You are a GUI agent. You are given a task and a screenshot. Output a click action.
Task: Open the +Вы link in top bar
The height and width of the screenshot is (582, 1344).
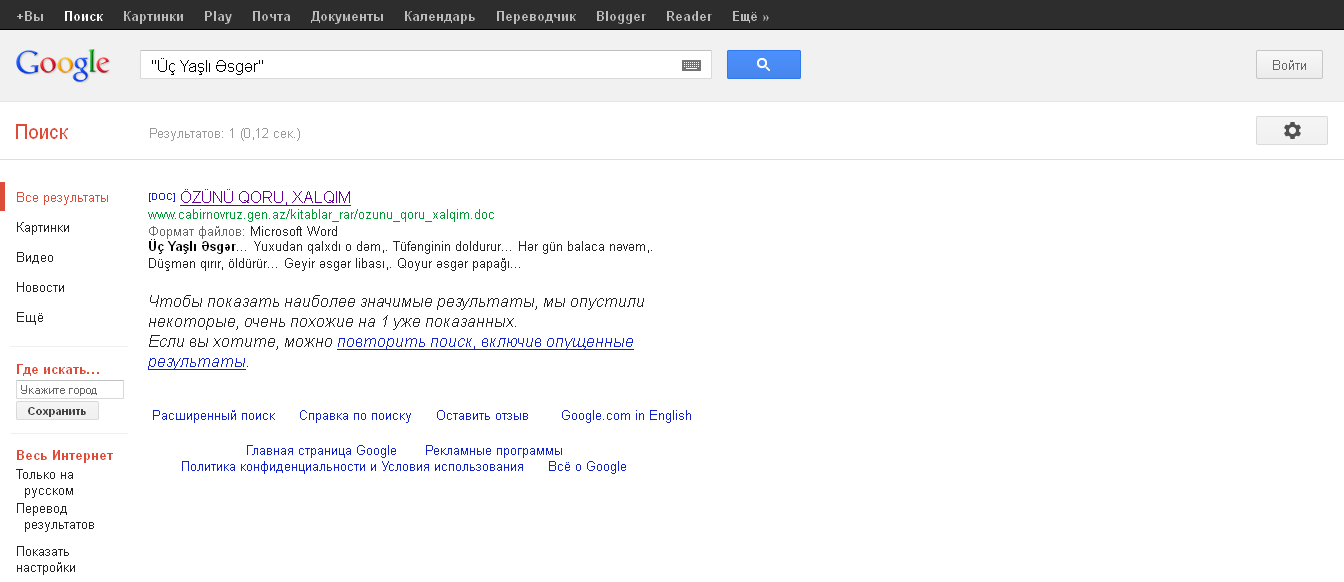(30, 17)
